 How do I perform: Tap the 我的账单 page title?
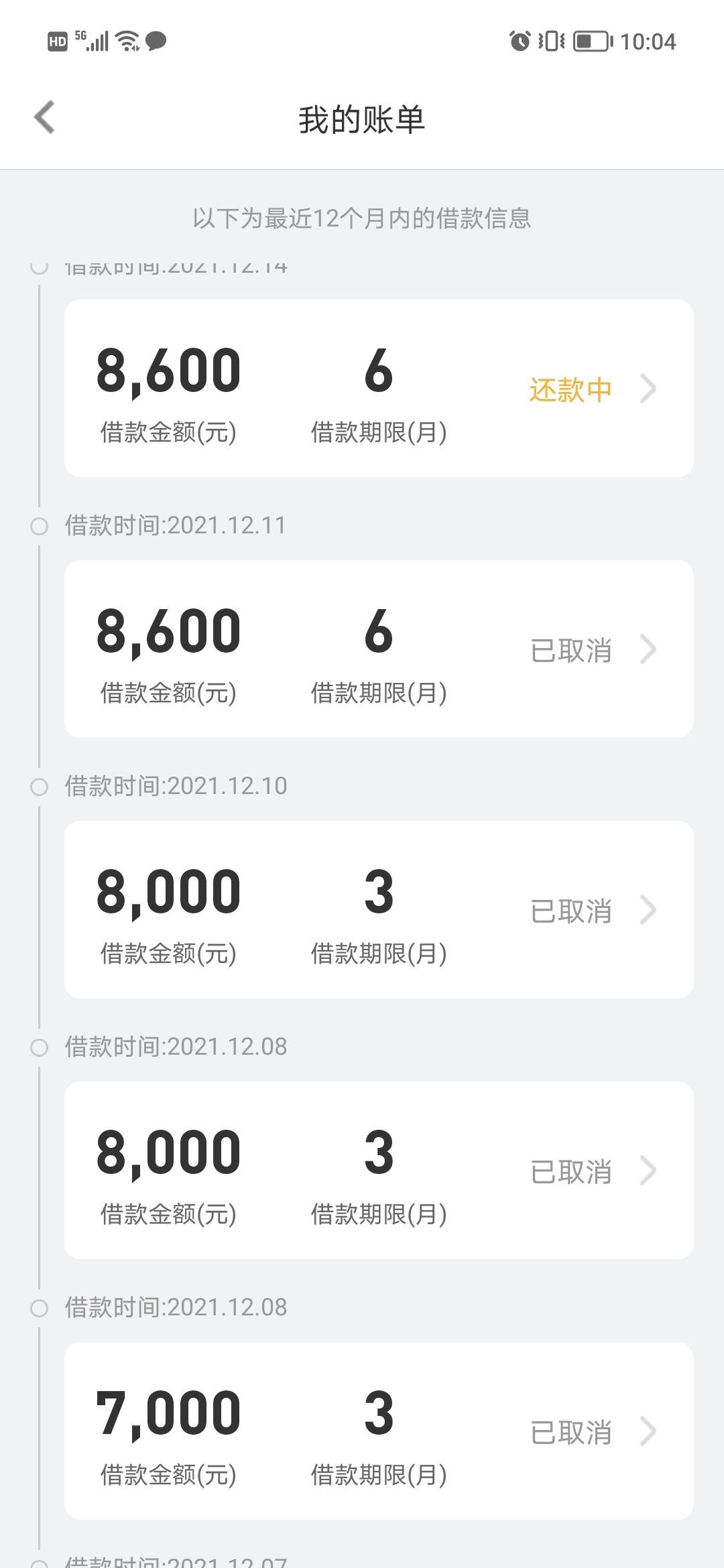click(362, 120)
